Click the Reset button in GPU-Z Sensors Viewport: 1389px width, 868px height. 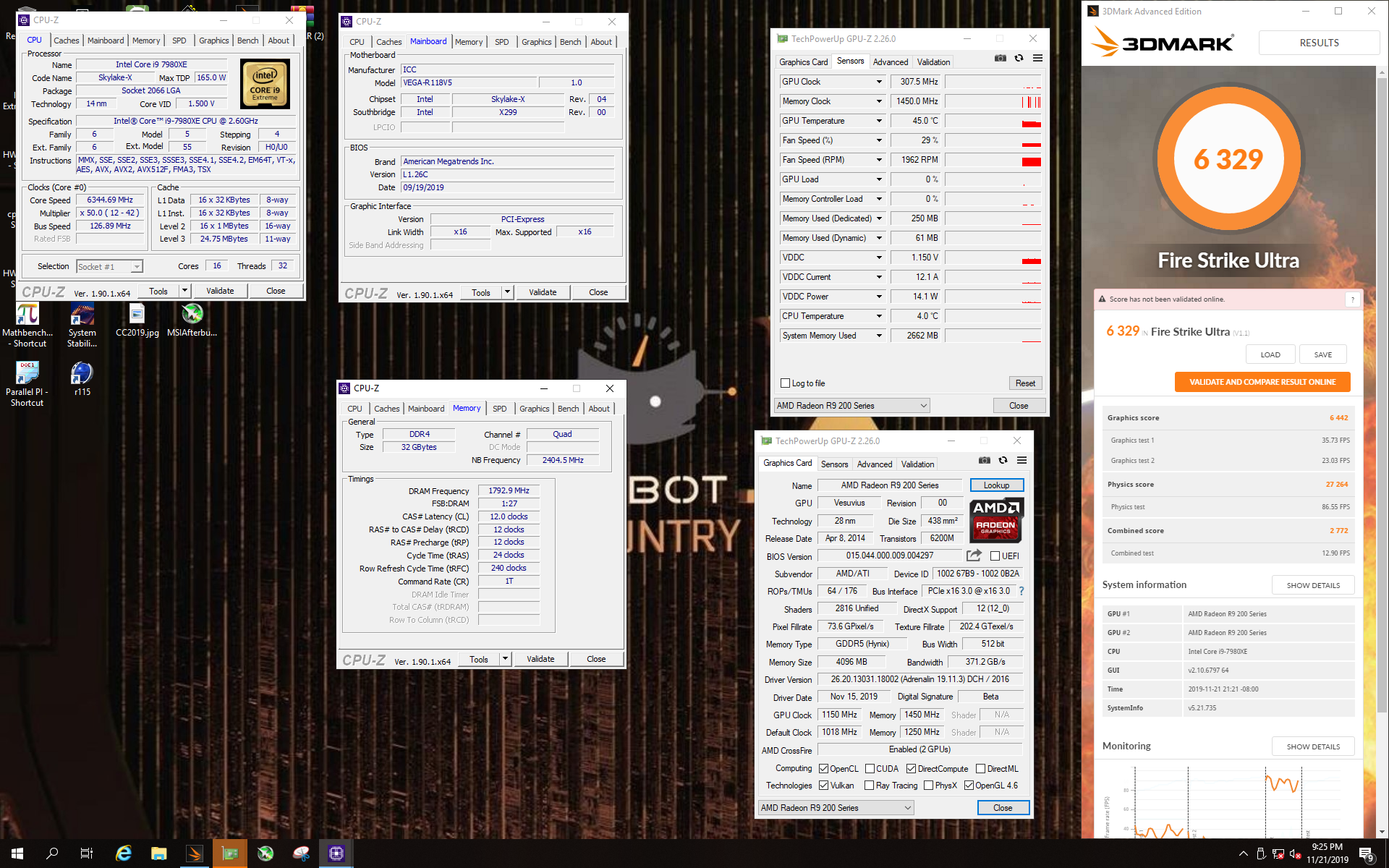1025,383
